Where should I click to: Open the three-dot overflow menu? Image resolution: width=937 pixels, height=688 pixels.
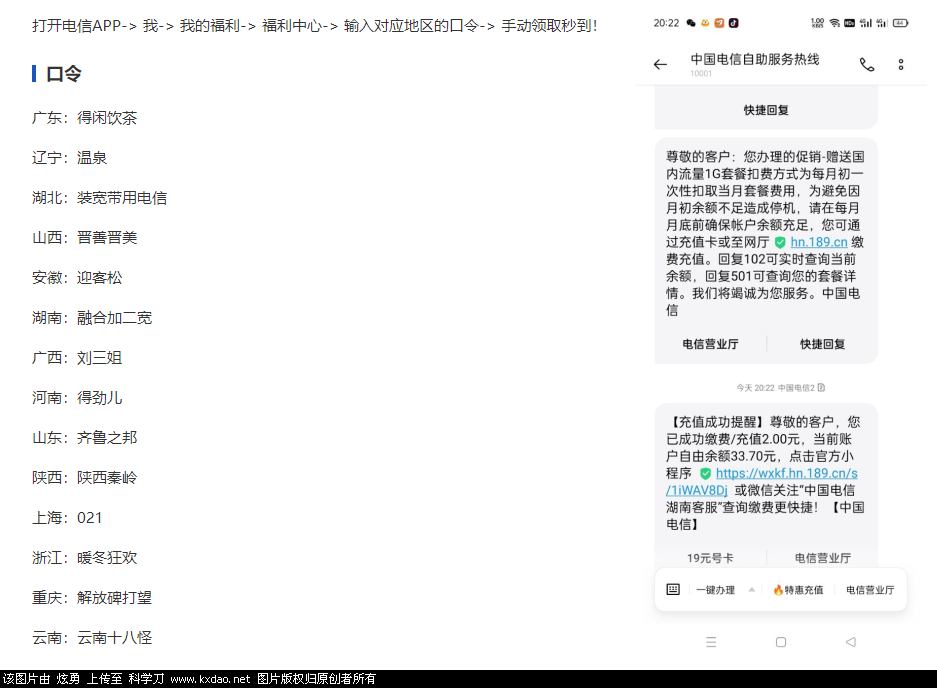click(901, 64)
